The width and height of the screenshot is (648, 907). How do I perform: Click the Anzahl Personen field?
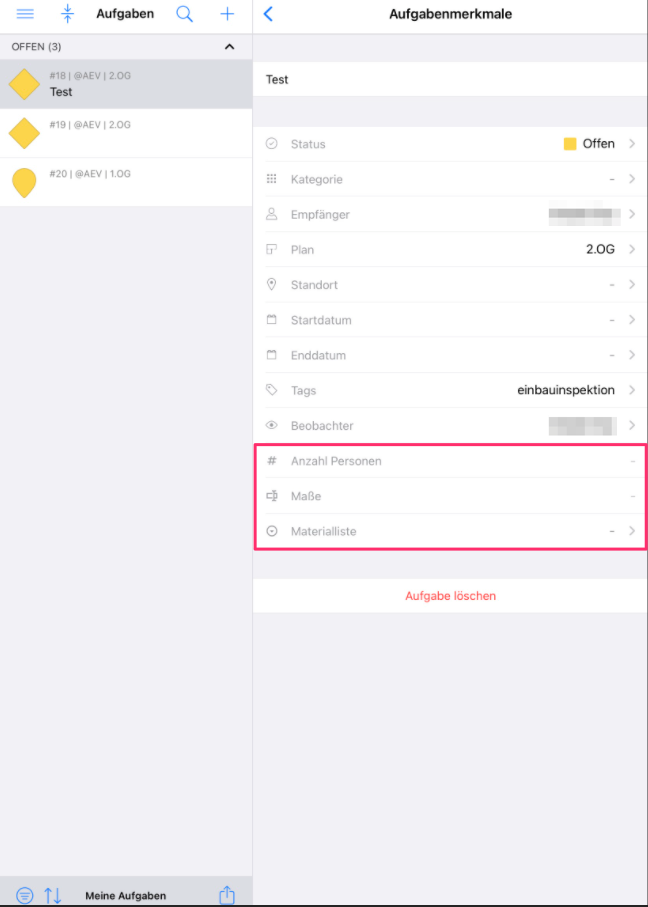(450, 461)
